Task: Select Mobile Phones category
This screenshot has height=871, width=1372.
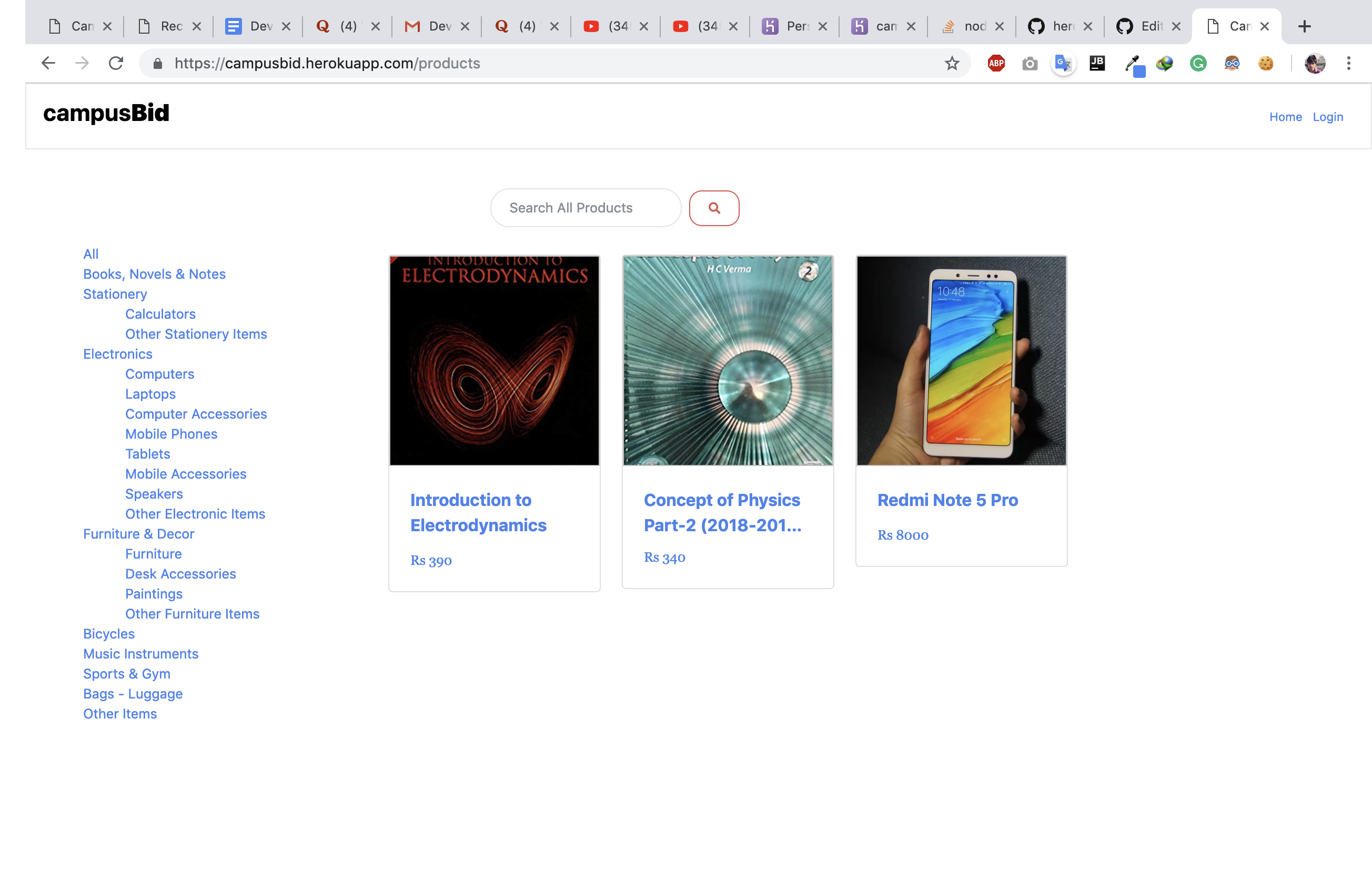Action: tap(171, 434)
